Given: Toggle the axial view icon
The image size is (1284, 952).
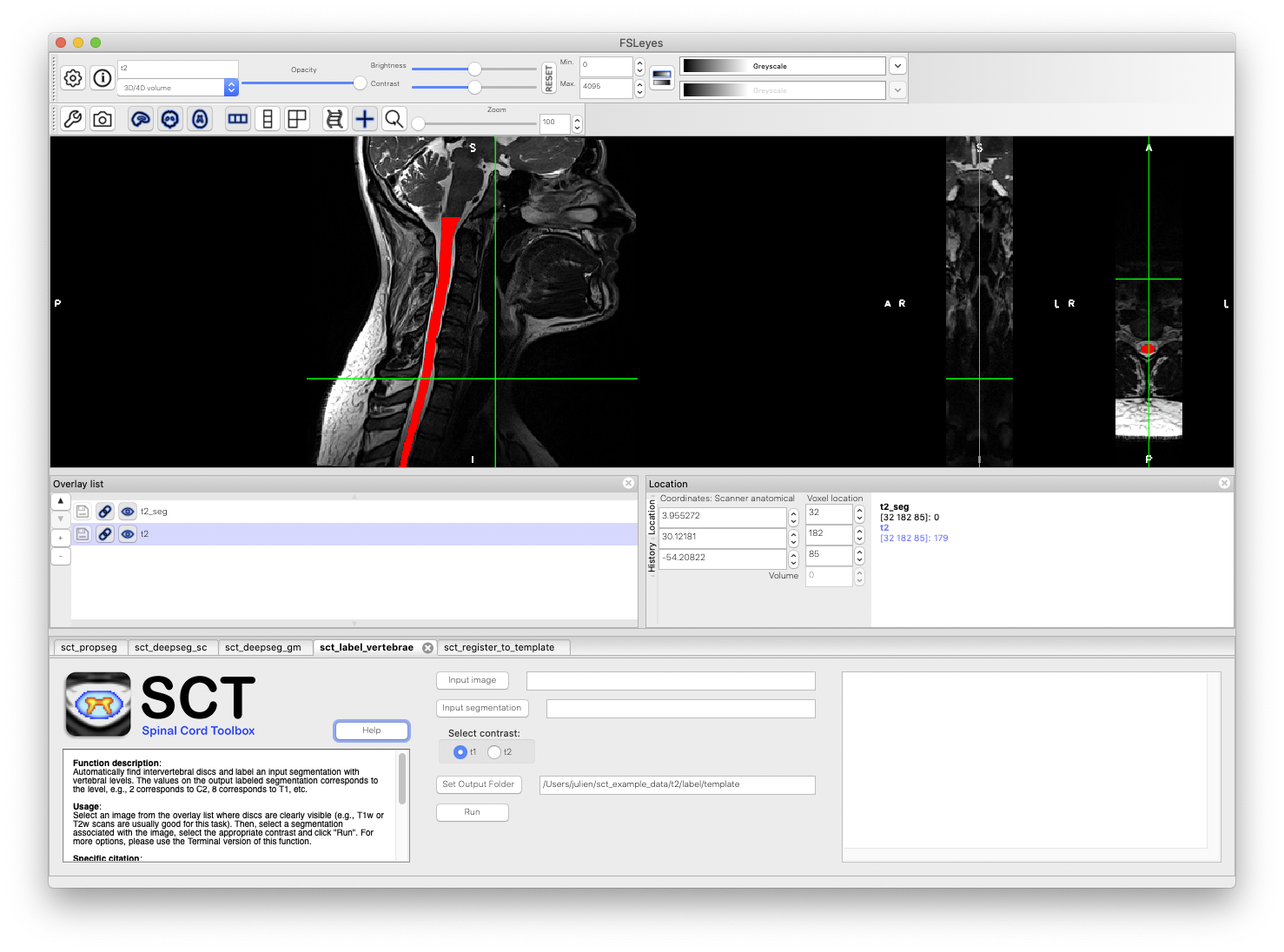Looking at the screenshot, I should point(200,119).
